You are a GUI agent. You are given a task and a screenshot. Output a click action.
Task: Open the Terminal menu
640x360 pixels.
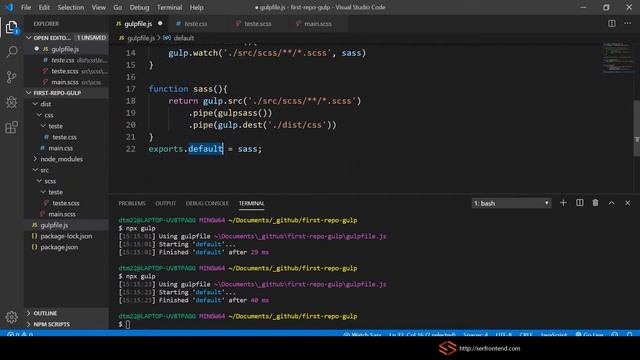pyautogui.click(x=169, y=7)
